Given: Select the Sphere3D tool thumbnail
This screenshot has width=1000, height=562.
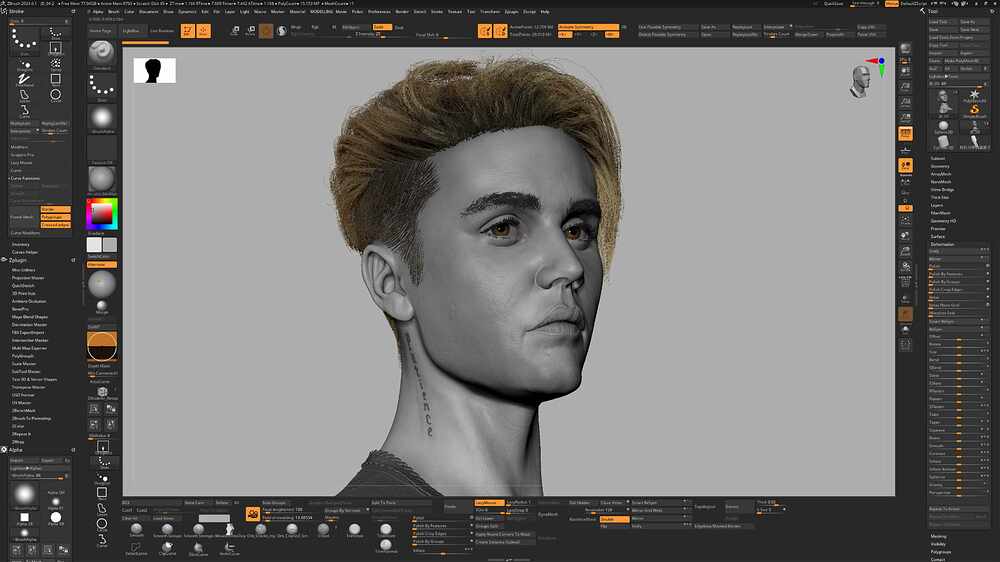Looking at the screenshot, I should (943, 126).
